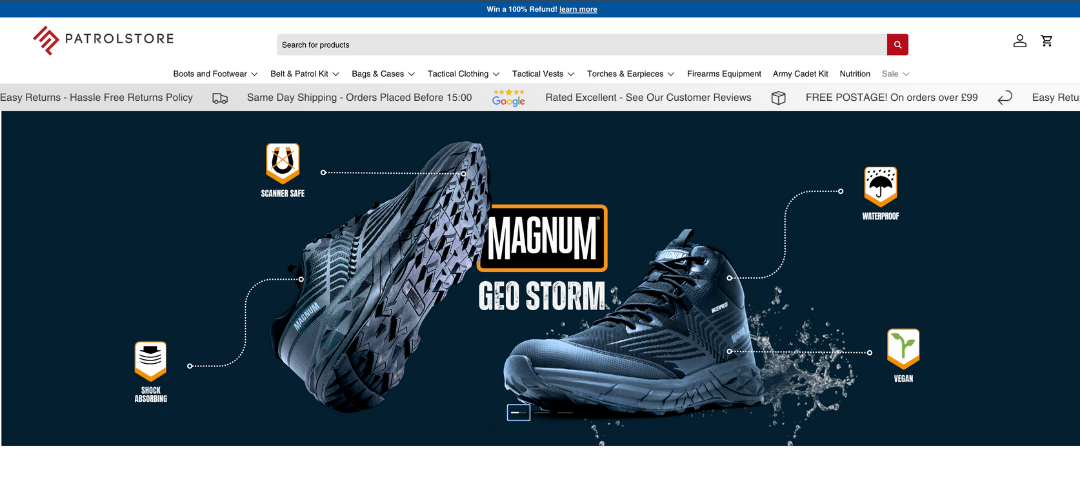
Task: Click the Geo Storm banner title
Action: click(542, 296)
